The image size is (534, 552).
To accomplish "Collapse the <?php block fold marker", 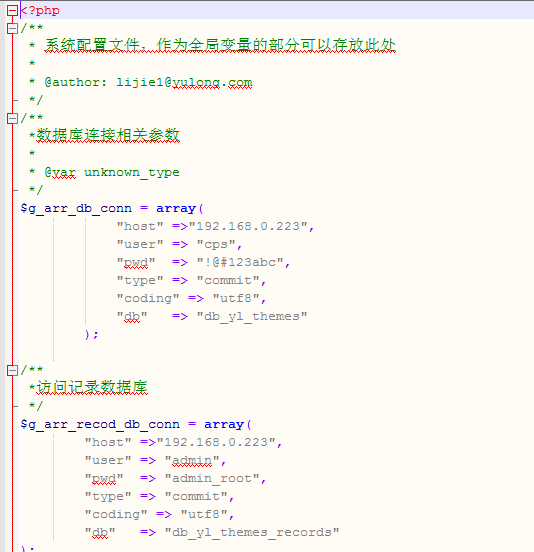I will coord(12,11).
